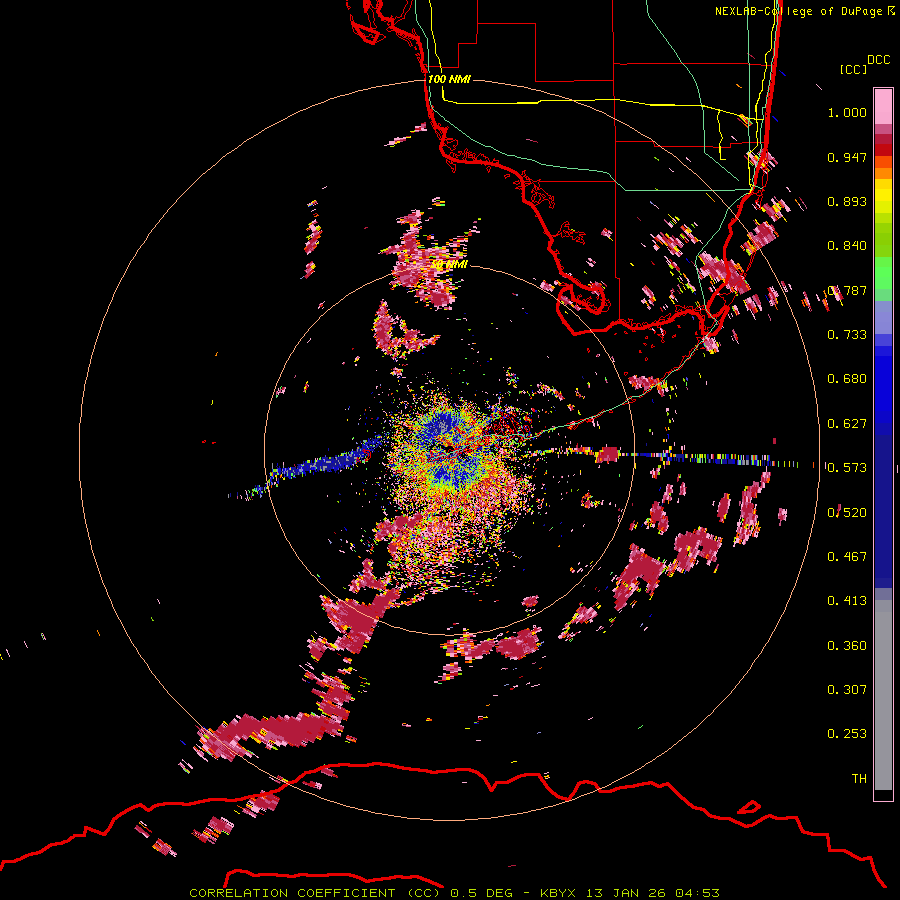
Task: Select the 0.253 legend value
Action: pos(847,734)
